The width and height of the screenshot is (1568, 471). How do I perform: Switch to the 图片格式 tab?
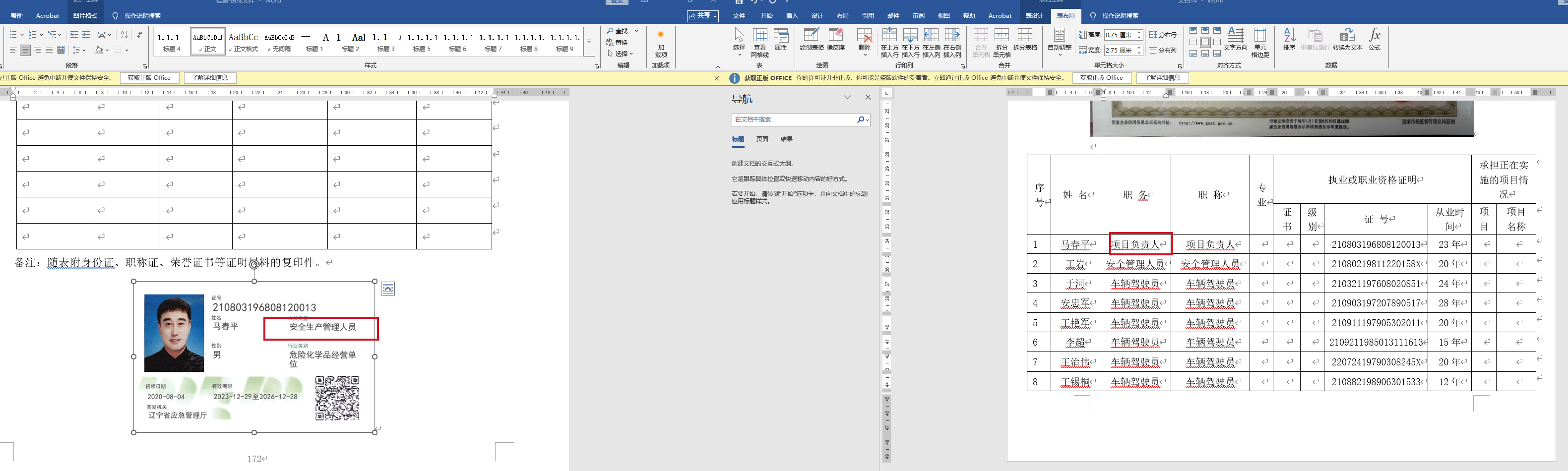click(x=85, y=16)
